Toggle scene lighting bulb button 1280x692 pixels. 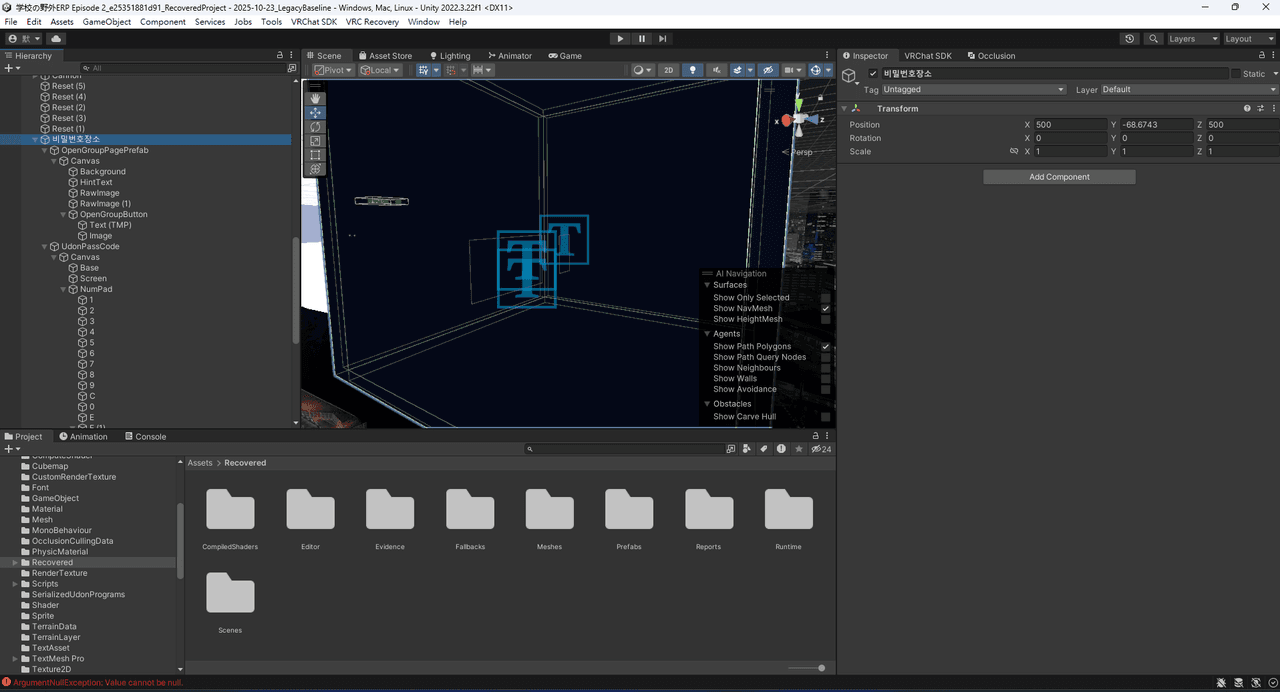[x=693, y=70]
